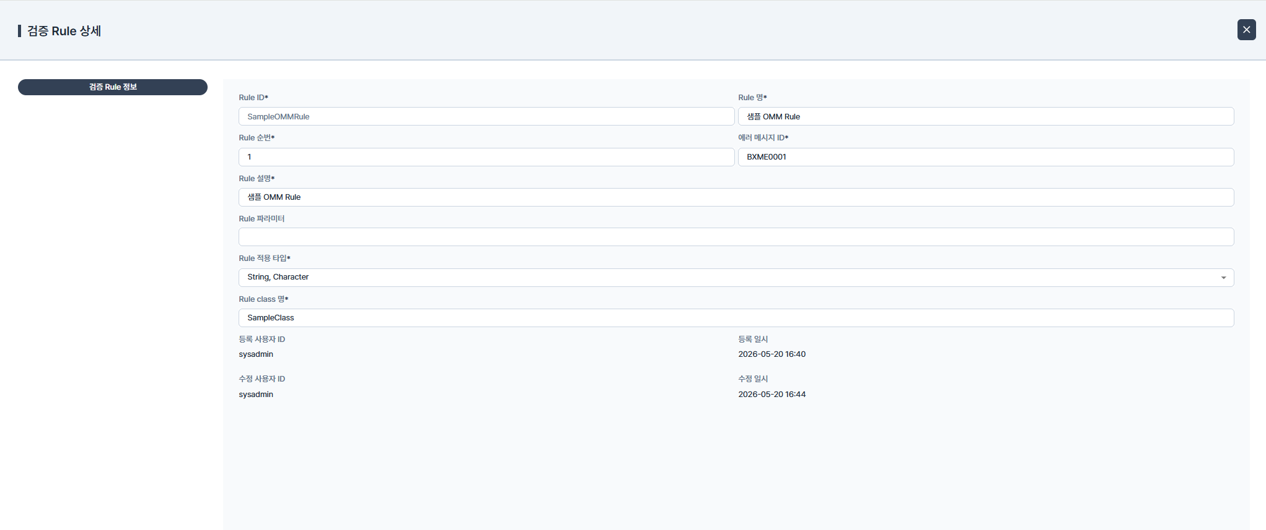Click the 등록 일시 label
1266x530 pixels.
[x=753, y=339]
